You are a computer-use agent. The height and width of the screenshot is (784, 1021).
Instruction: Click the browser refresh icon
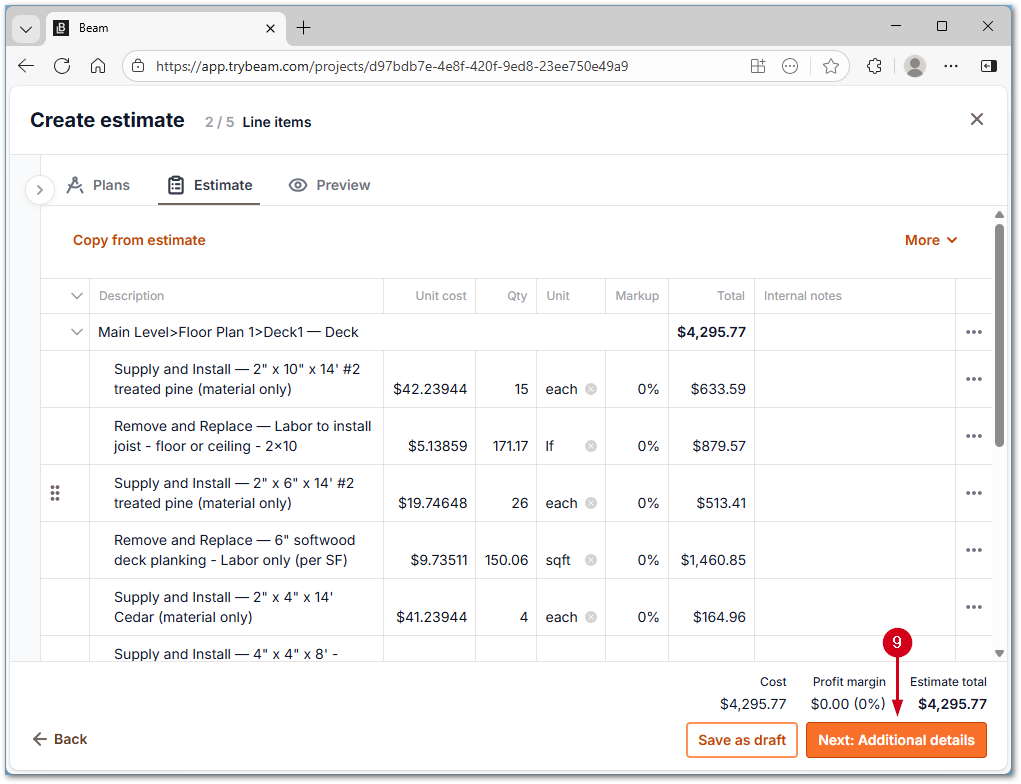(x=62, y=66)
